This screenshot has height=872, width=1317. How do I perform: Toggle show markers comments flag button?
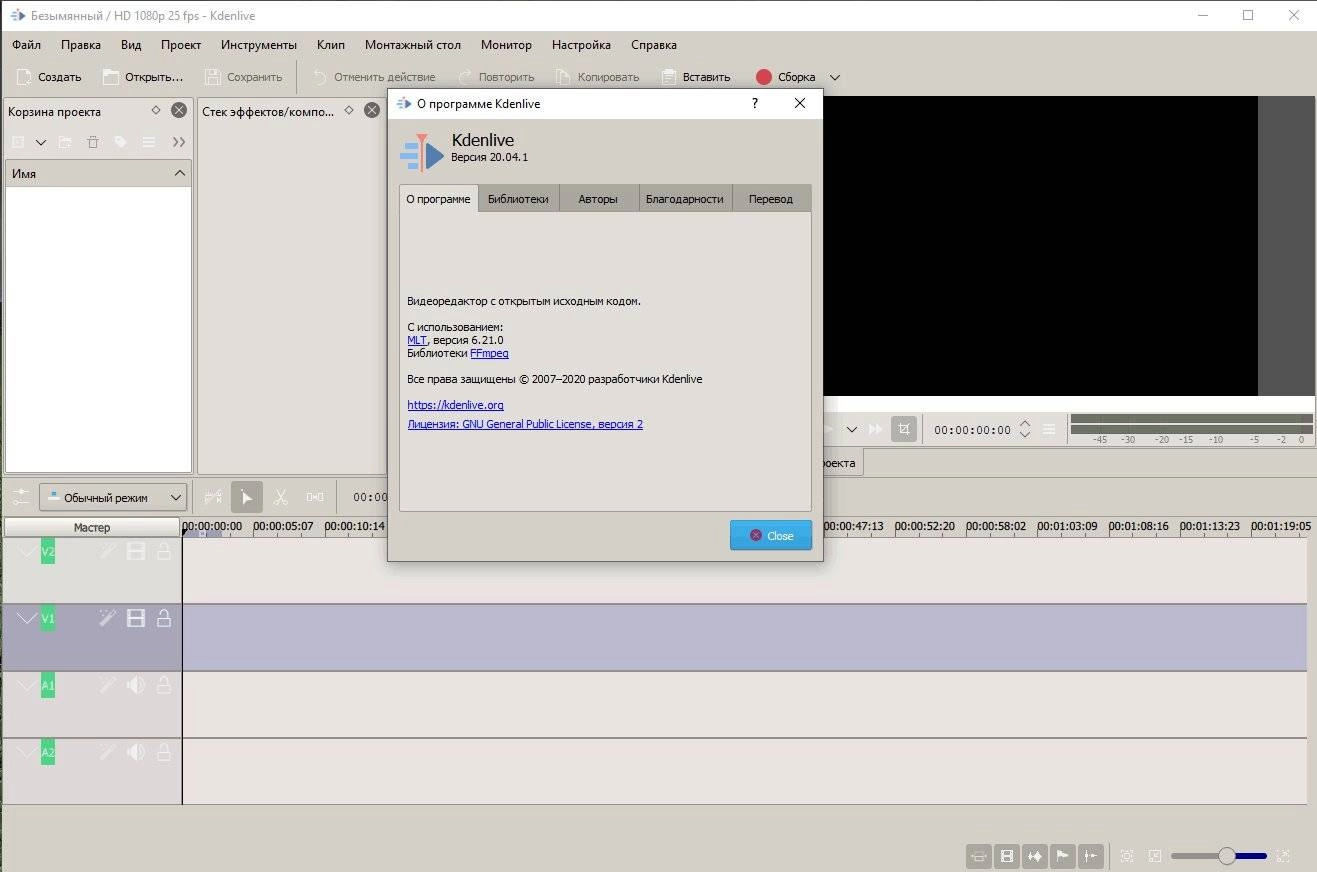click(1063, 856)
